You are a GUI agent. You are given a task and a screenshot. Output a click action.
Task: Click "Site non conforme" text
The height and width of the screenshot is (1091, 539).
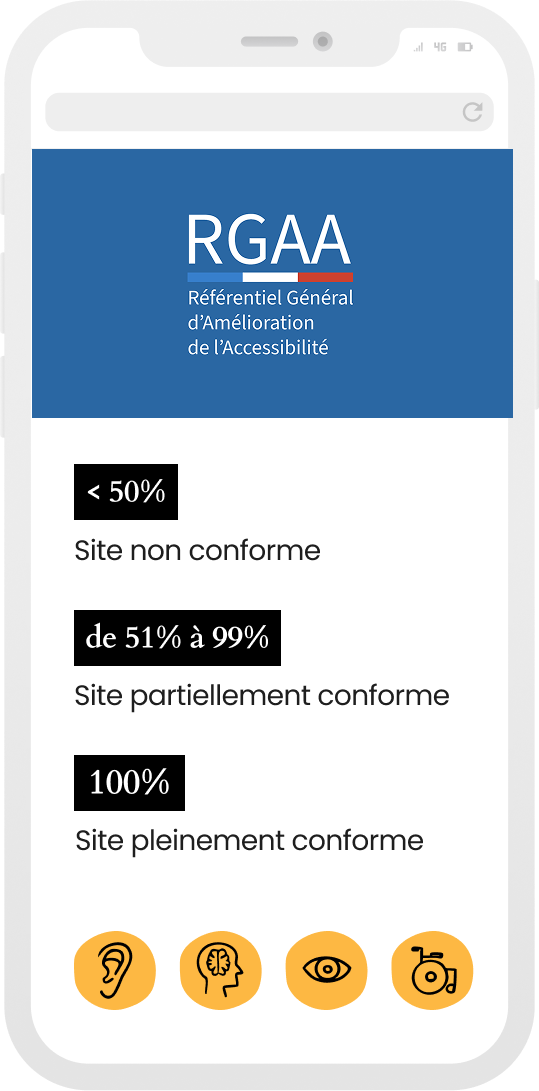pos(198,550)
